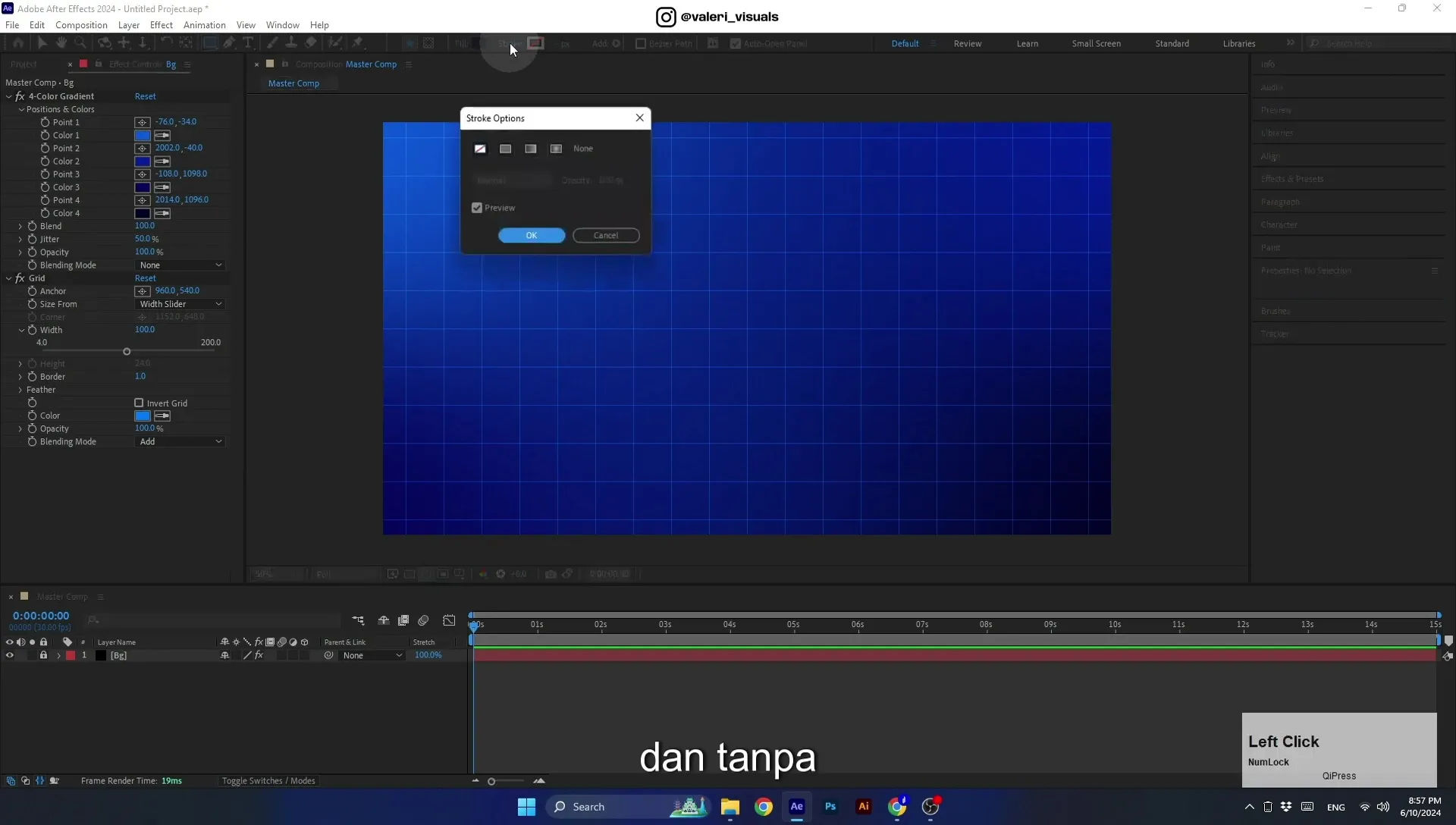Collapse the Positions & Colors group
The height and width of the screenshot is (825, 1456).
click(x=21, y=109)
